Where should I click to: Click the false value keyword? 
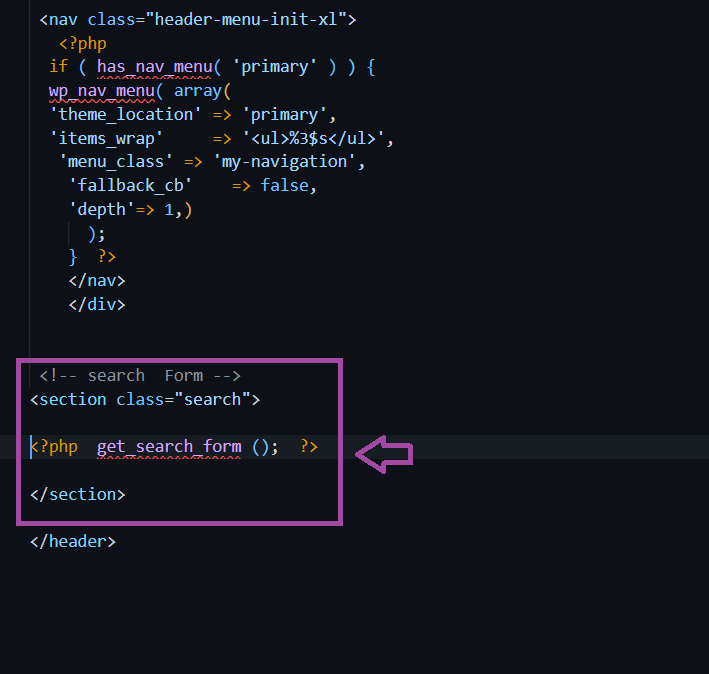click(x=284, y=186)
